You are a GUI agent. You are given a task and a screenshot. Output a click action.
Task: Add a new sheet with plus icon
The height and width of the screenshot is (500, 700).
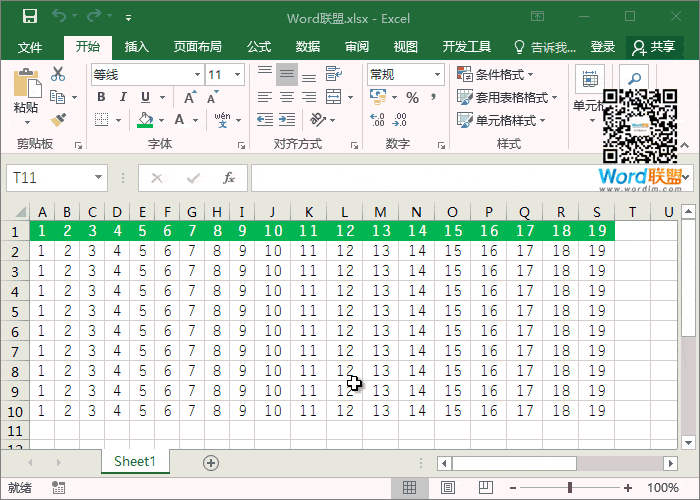210,462
